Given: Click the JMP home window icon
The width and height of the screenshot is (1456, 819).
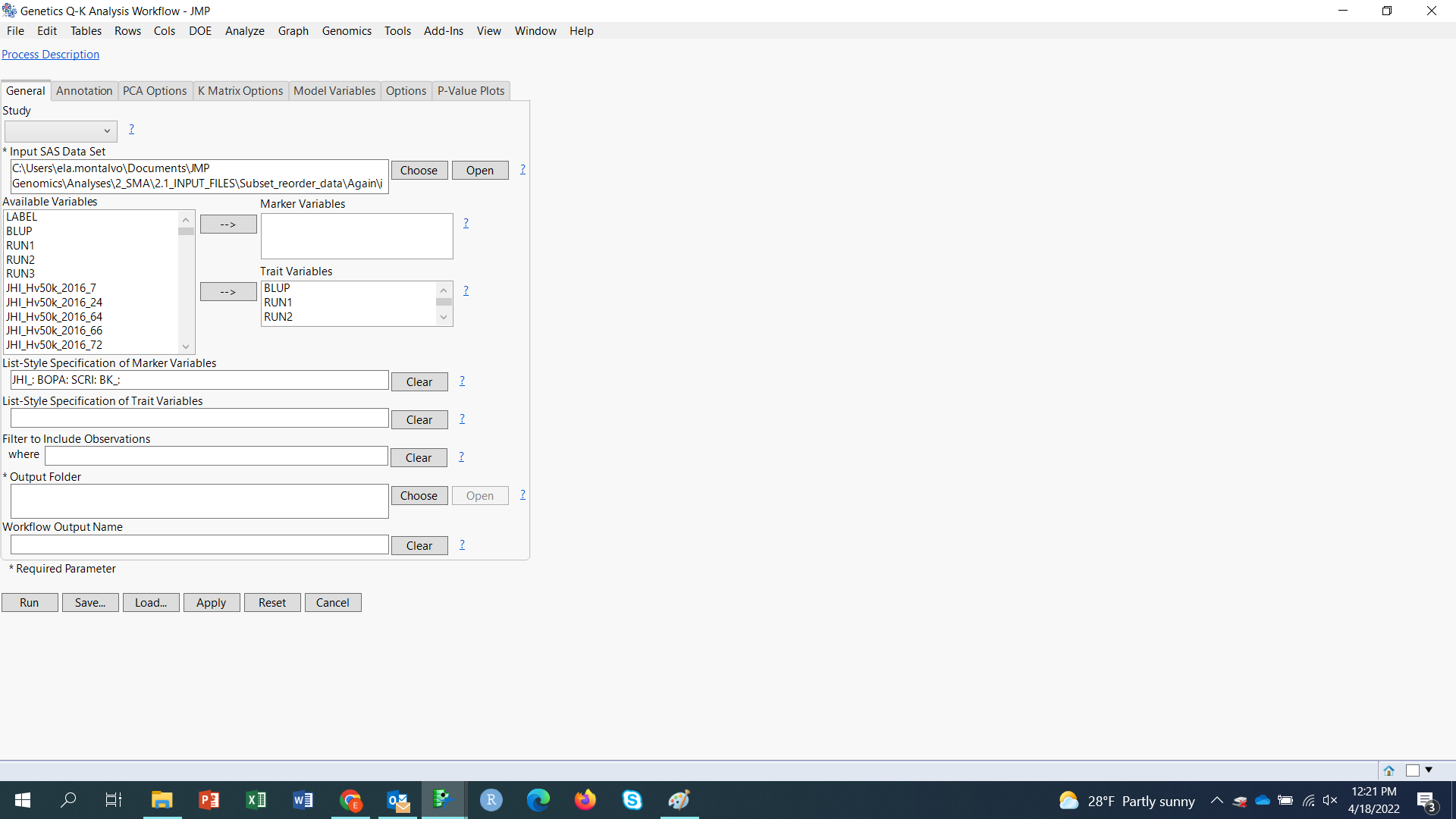Looking at the screenshot, I should click(x=1389, y=770).
